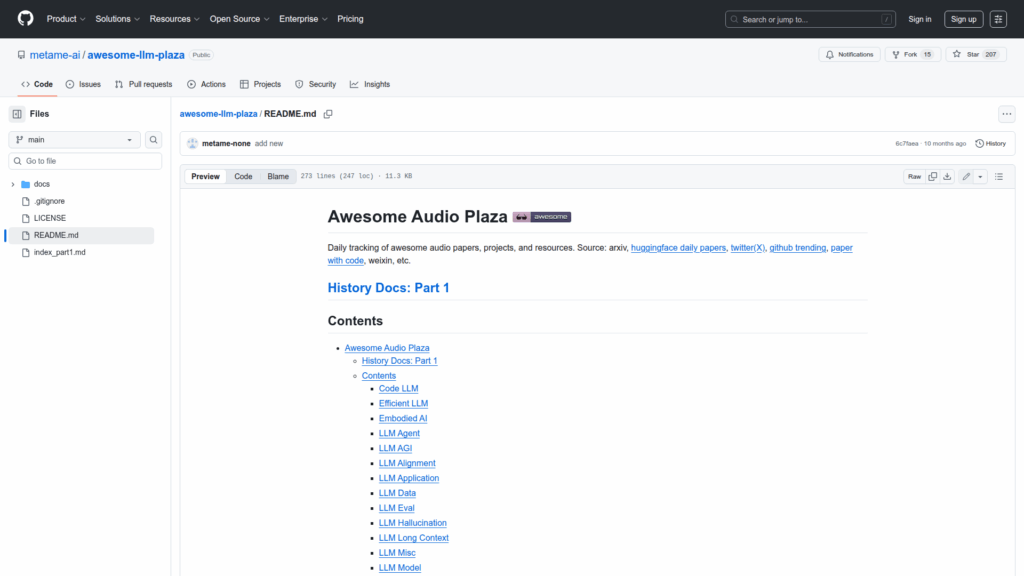
Task: Open more edit options dropdown arrow
Action: coord(980,176)
